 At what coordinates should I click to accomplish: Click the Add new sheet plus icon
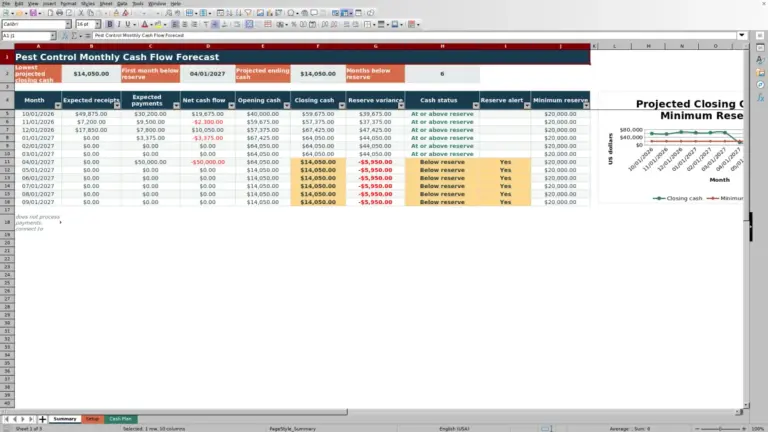(42, 419)
